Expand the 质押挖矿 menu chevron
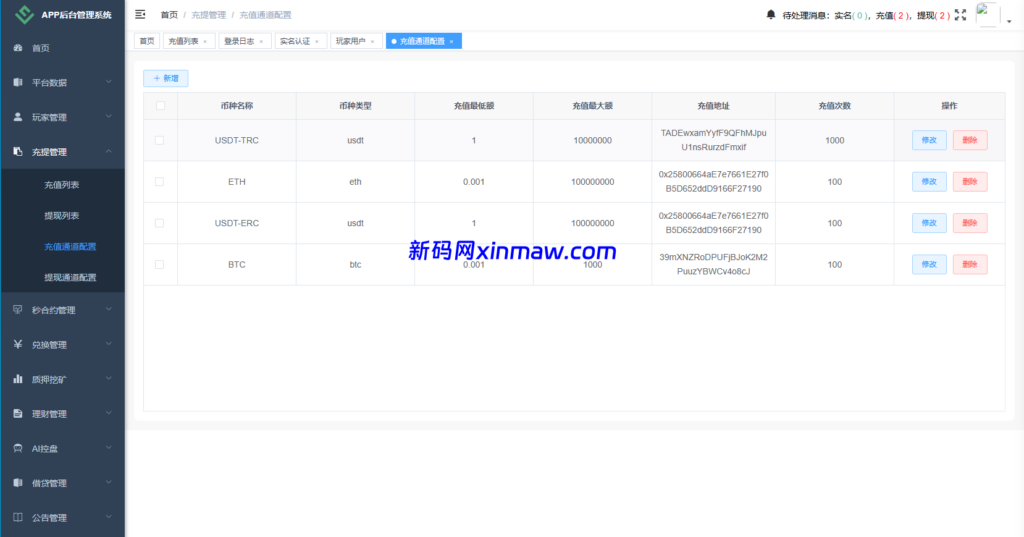1024x537 pixels. click(x=109, y=378)
